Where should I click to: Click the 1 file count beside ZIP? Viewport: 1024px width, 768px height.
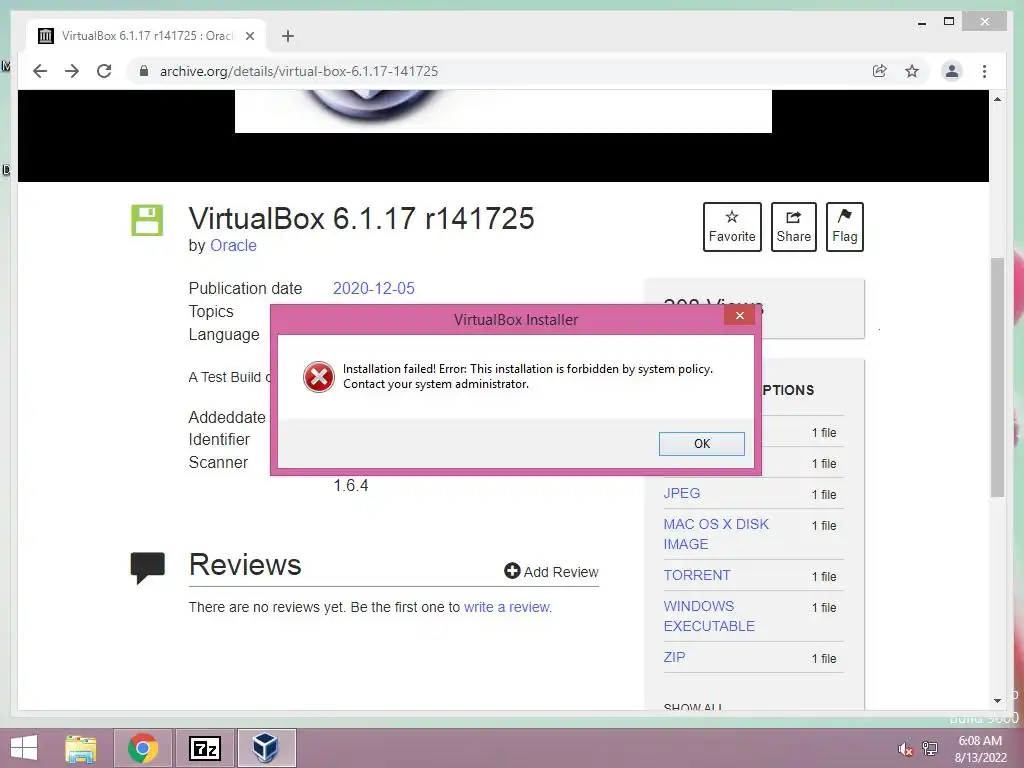(824, 658)
